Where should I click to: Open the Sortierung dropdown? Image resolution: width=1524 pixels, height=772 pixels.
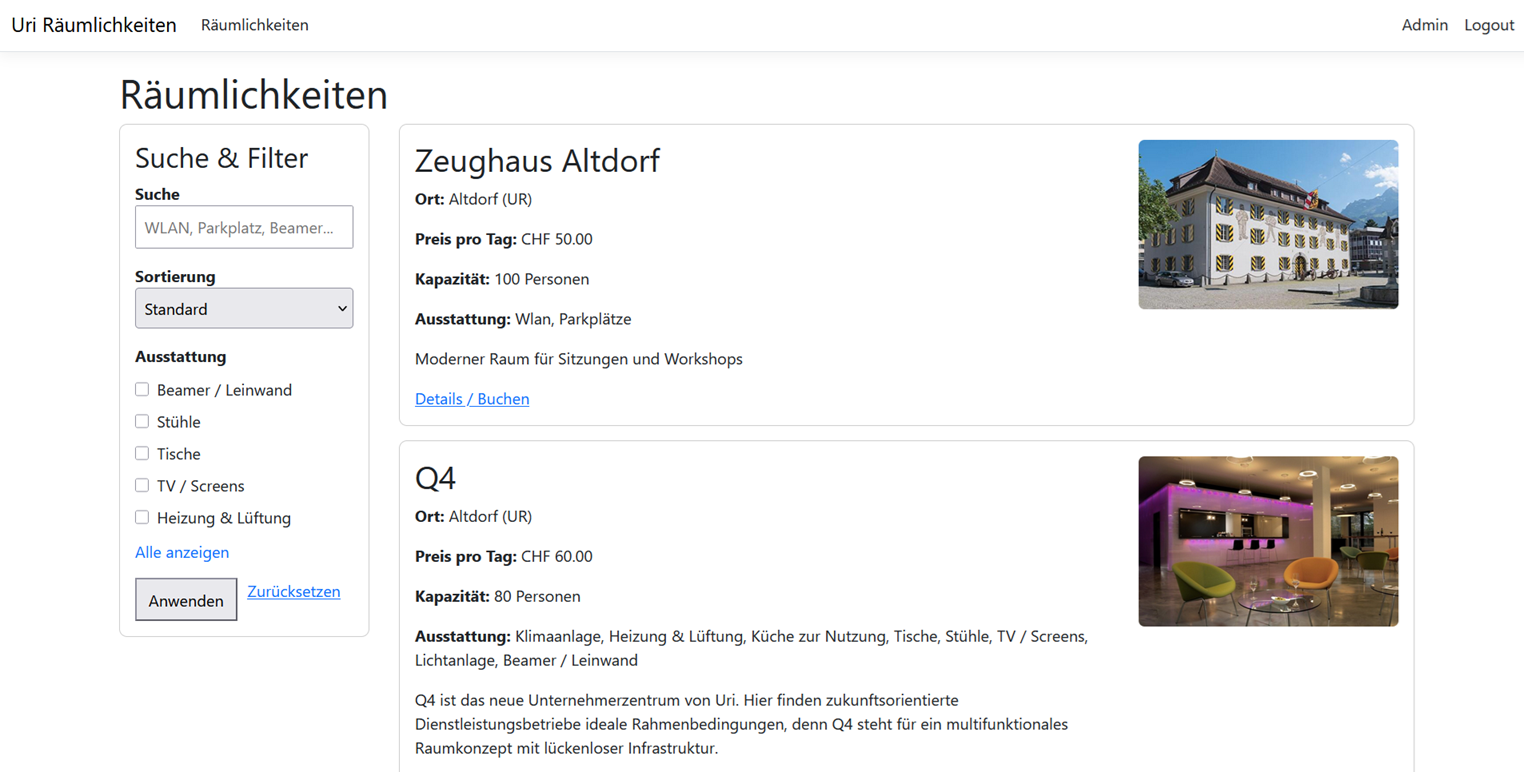coord(244,309)
